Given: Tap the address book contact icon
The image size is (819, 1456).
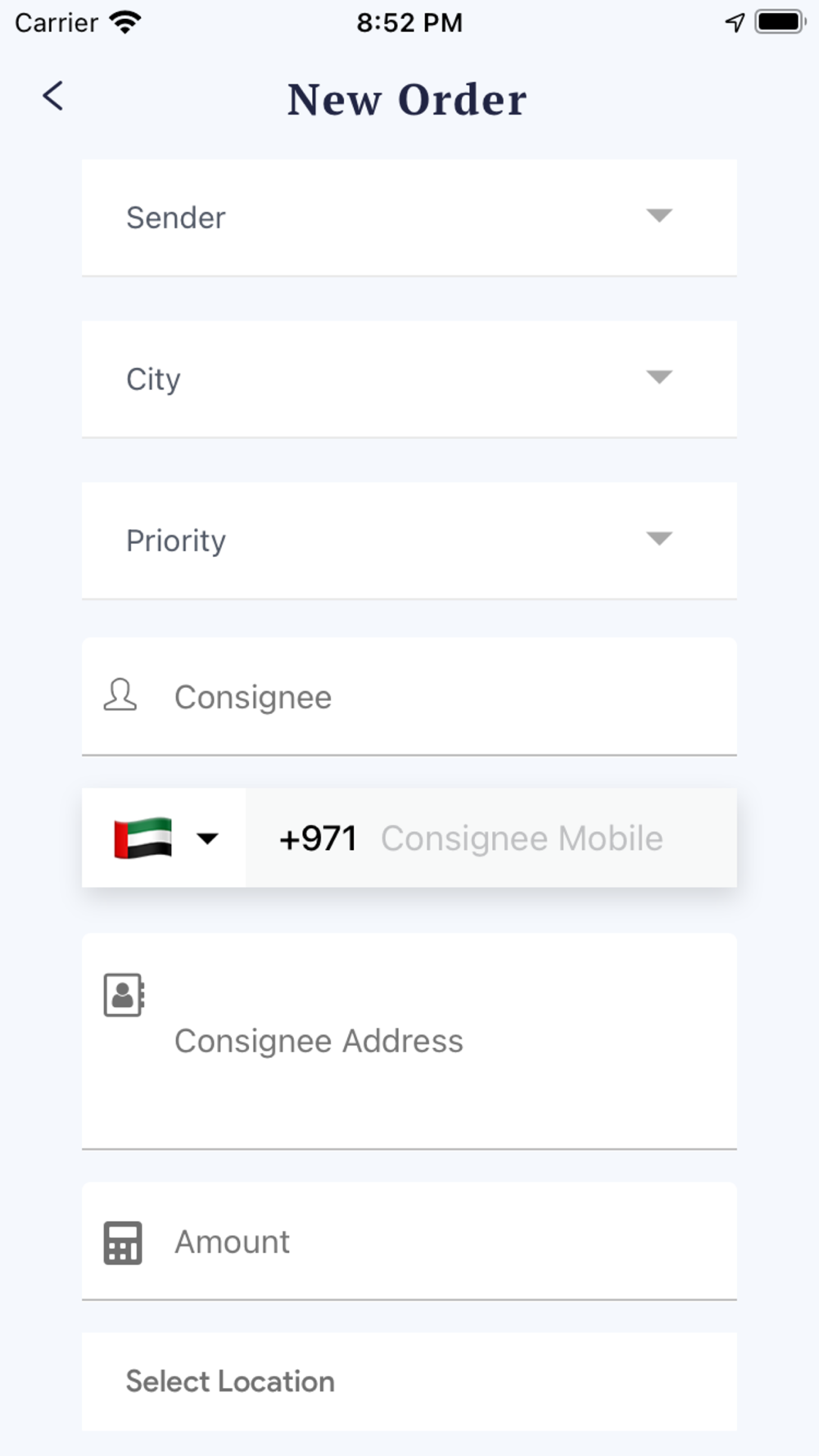Looking at the screenshot, I should [x=124, y=995].
